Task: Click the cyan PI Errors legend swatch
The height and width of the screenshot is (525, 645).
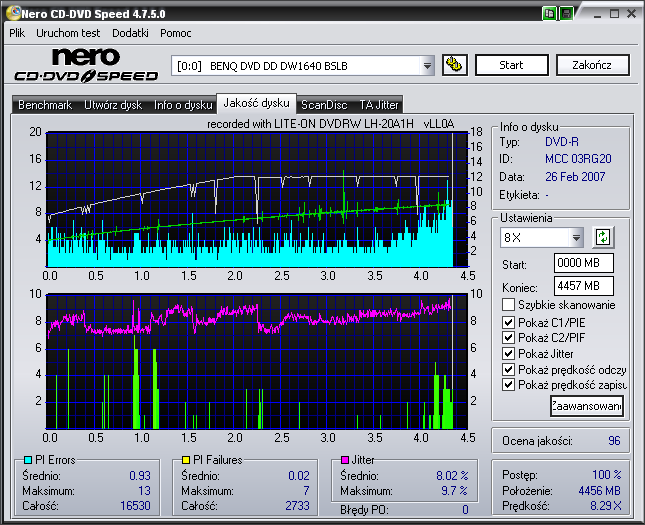Action: pyautogui.click(x=28, y=460)
